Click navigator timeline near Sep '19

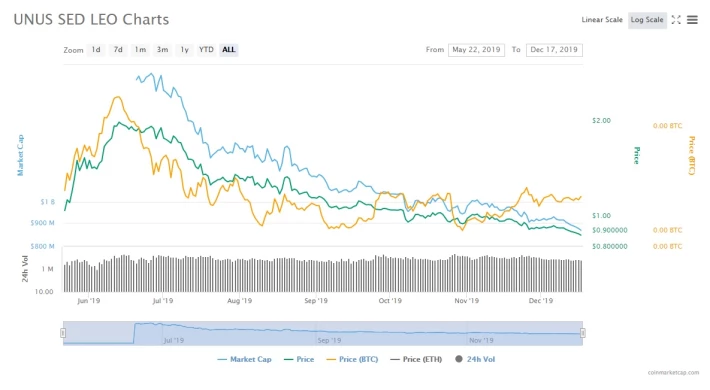(329, 340)
